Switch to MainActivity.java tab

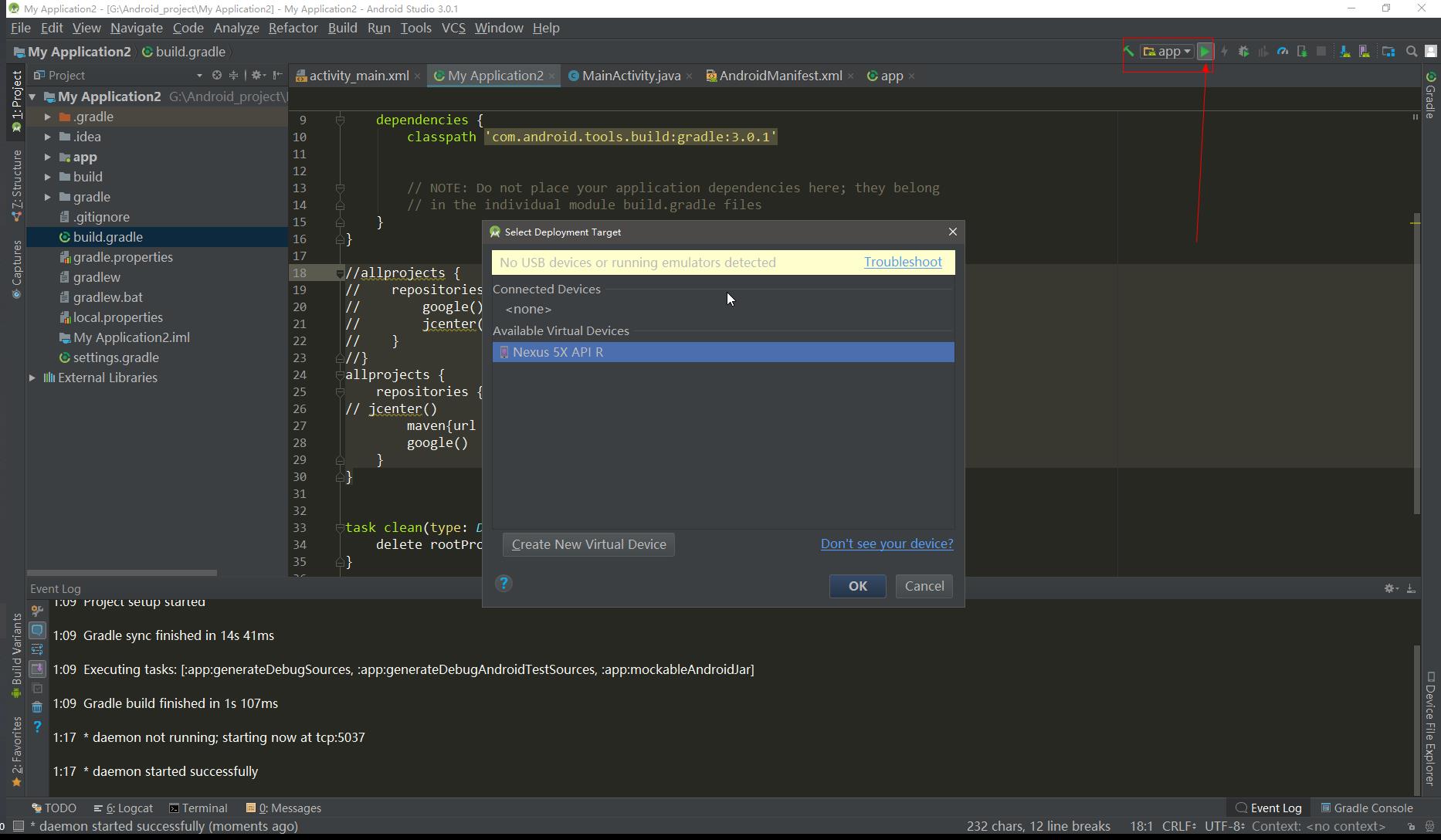click(630, 76)
